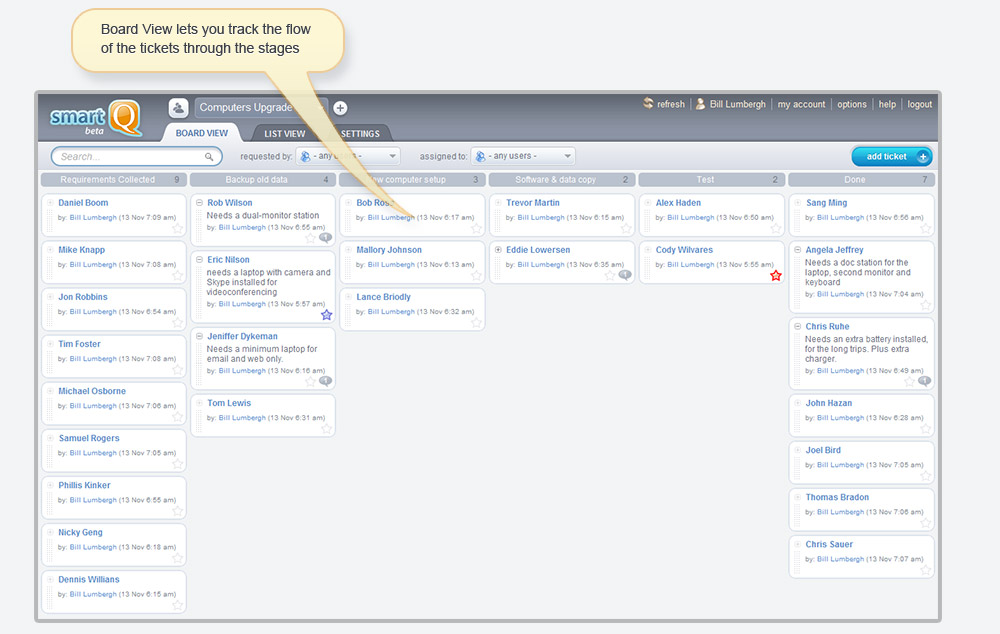Expand the Eddie Lowersen ticket
Viewport: 1000px width, 634px height.
[498, 250]
